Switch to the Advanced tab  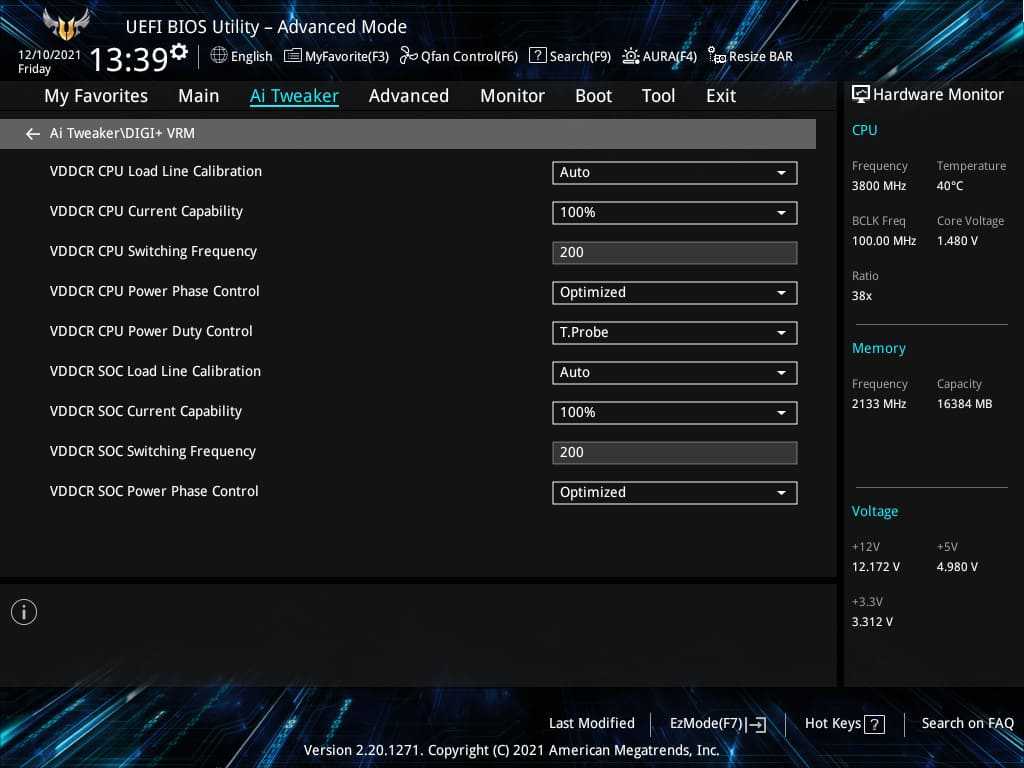point(408,96)
